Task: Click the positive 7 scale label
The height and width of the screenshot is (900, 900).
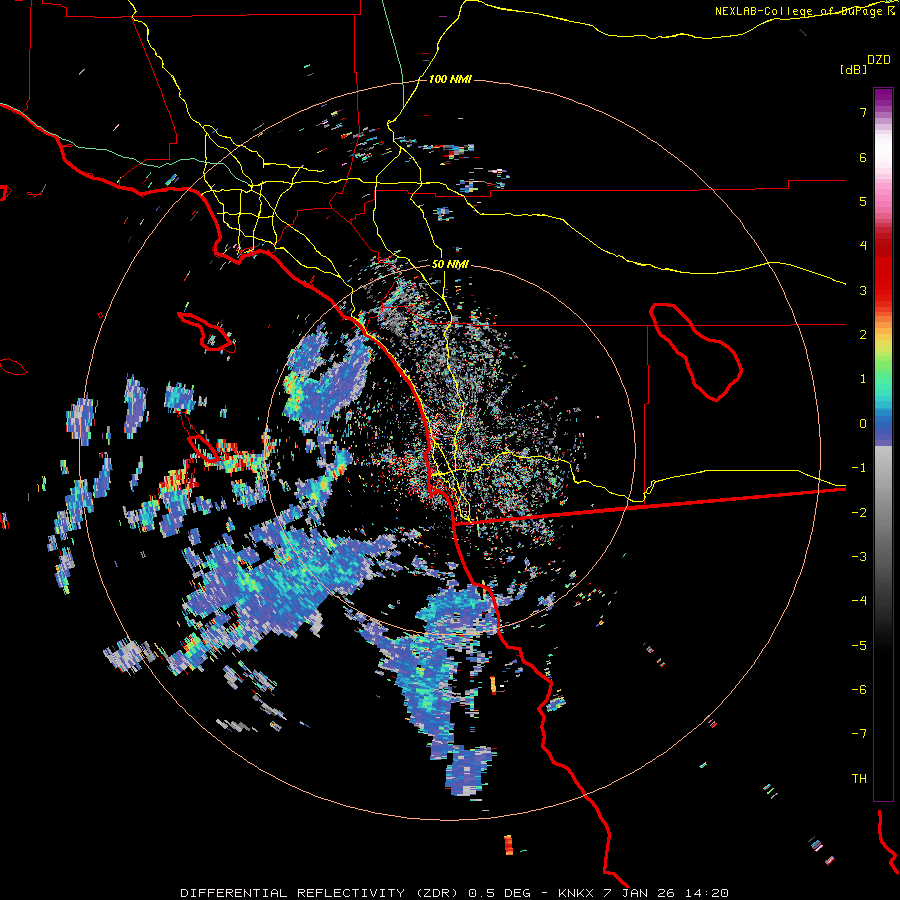Action: coord(863,112)
